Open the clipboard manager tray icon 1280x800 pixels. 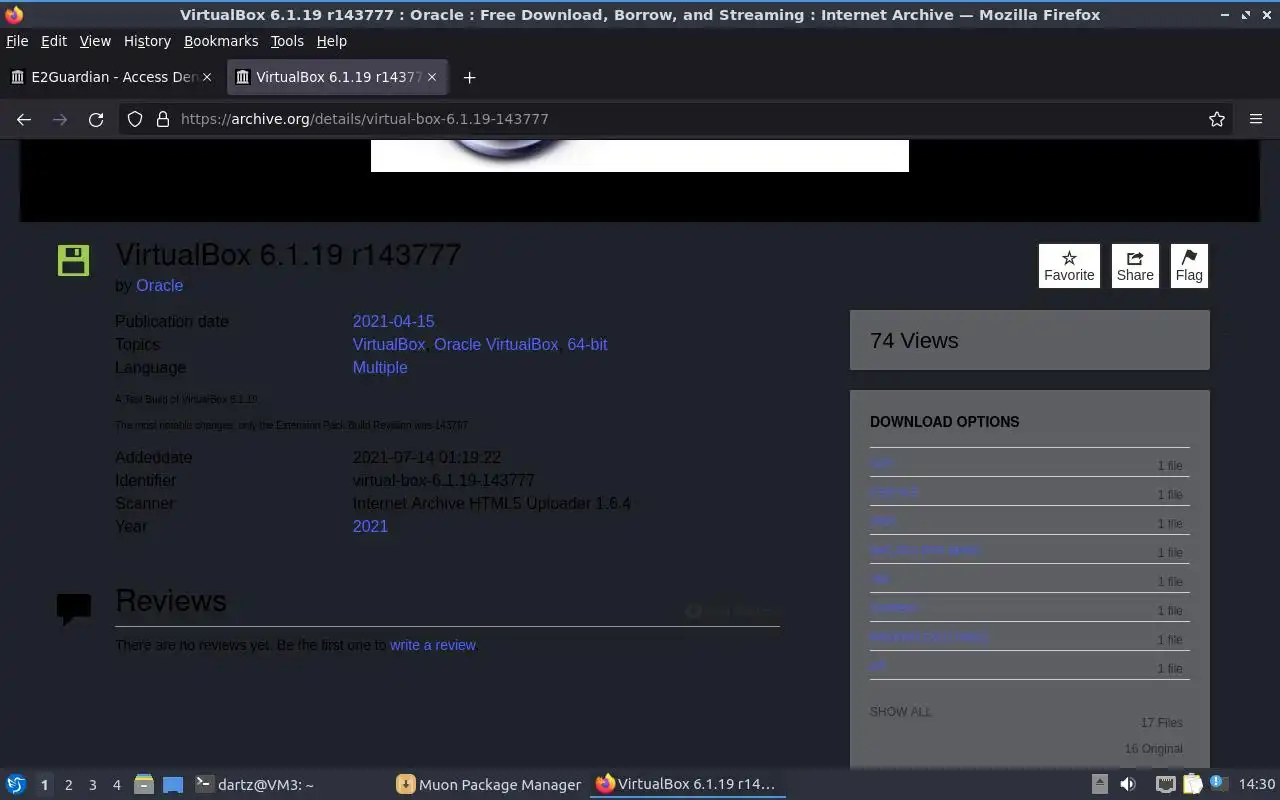1192,784
